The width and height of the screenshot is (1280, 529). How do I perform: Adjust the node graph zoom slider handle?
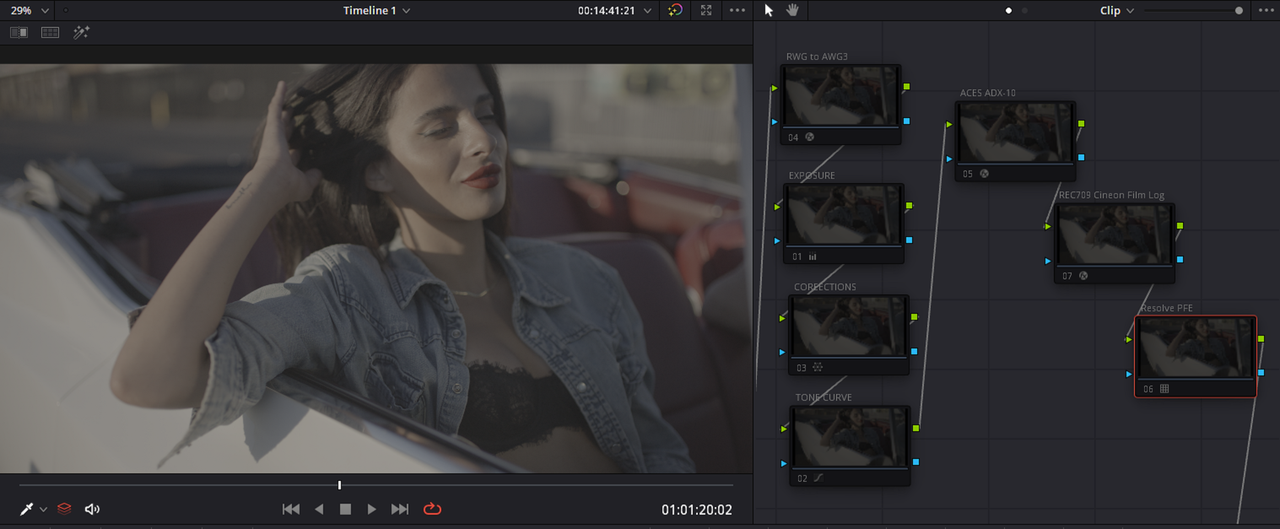click(x=1239, y=10)
